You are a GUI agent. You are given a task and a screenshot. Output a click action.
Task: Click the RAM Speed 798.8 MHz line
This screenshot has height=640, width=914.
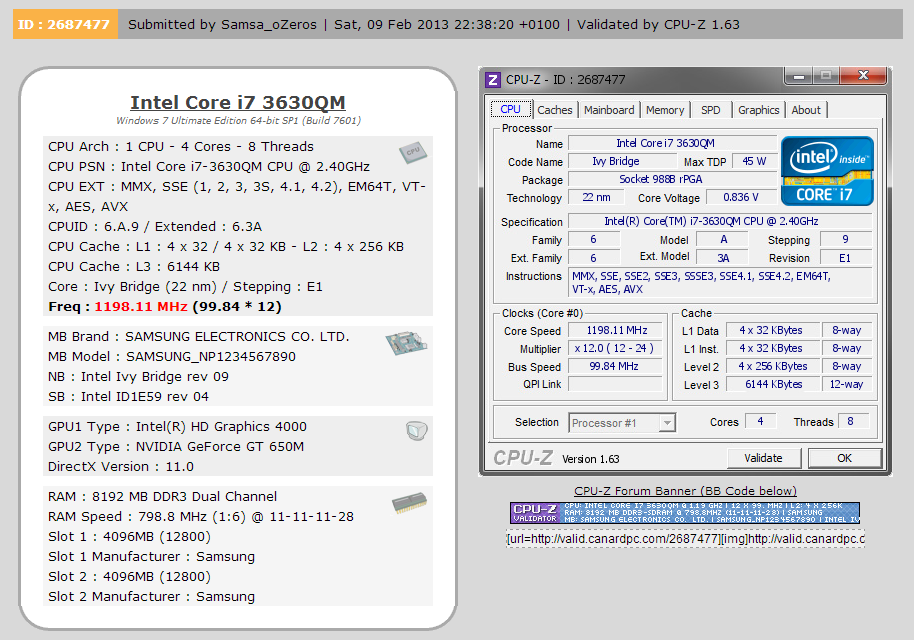point(201,517)
